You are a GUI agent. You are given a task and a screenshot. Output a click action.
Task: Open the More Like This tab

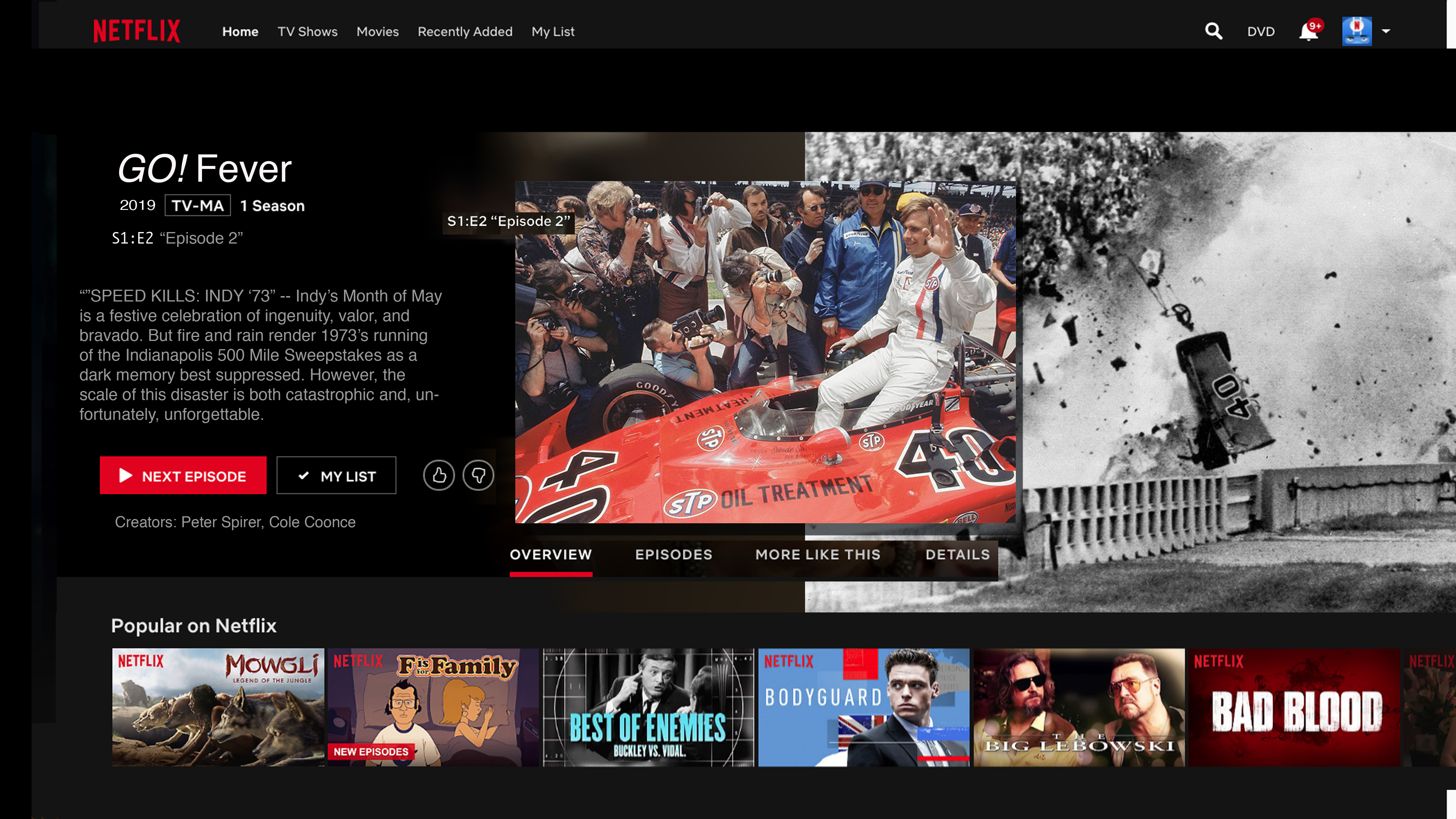[818, 554]
